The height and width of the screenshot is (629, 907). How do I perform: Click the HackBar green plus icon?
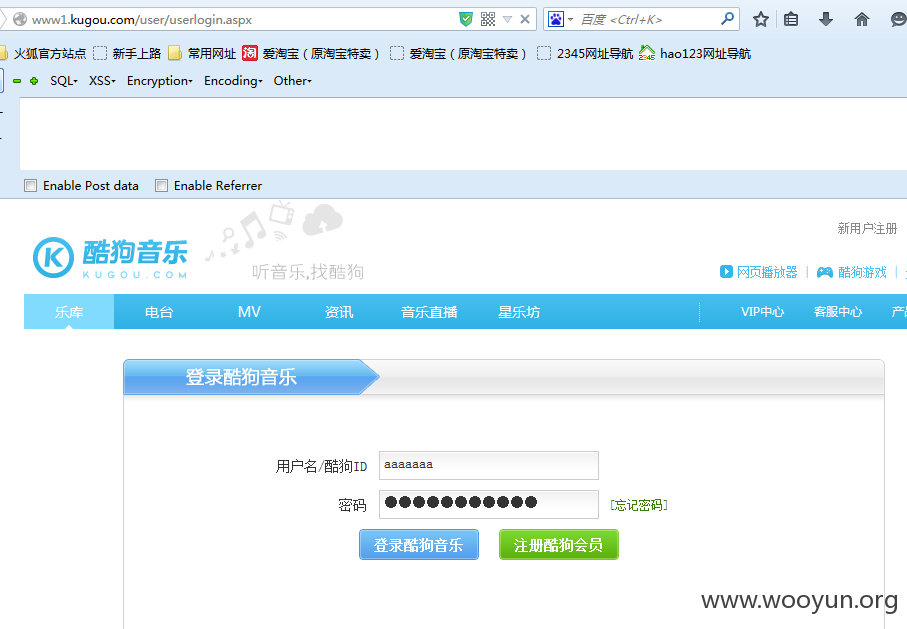[34, 81]
